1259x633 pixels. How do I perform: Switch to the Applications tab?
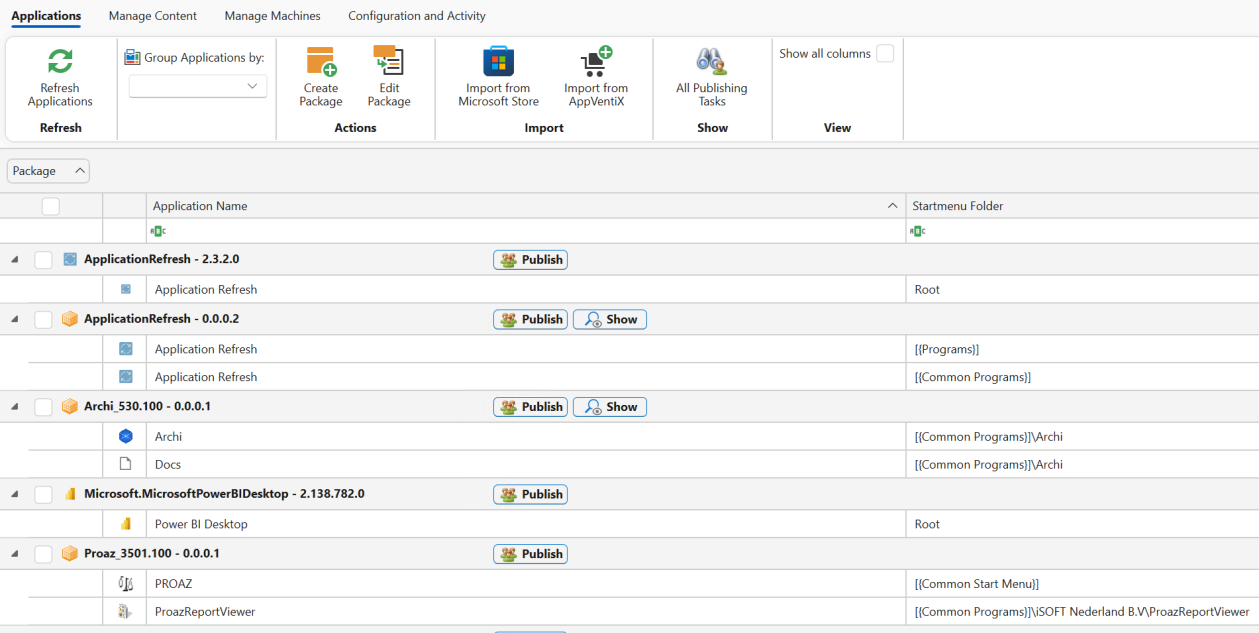pos(46,16)
